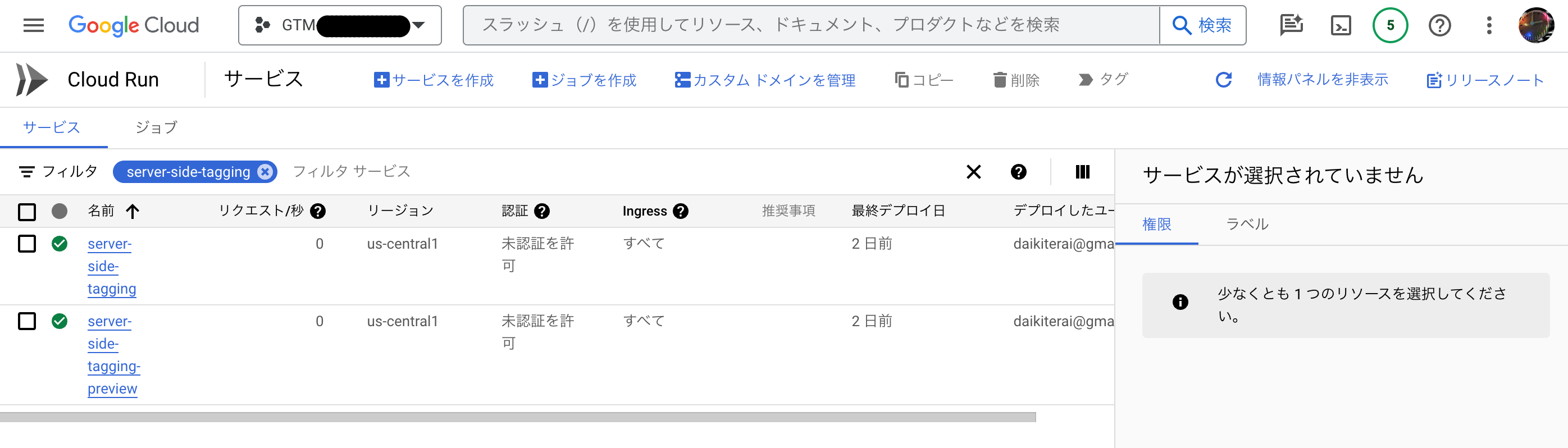Click the info icon in resource notice

pyautogui.click(x=1180, y=302)
